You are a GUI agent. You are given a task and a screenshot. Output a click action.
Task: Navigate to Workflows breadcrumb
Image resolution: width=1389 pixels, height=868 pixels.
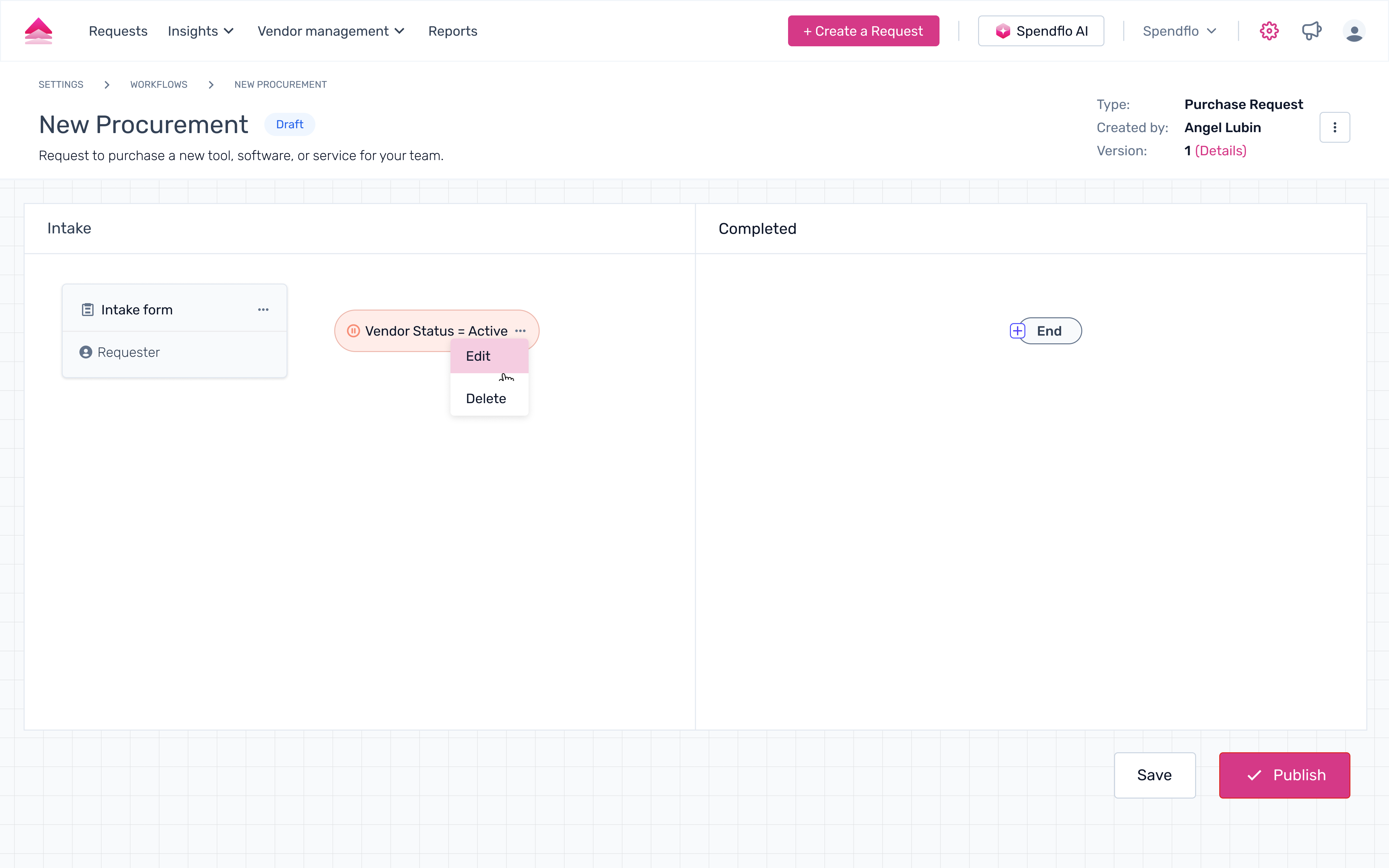[159, 84]
